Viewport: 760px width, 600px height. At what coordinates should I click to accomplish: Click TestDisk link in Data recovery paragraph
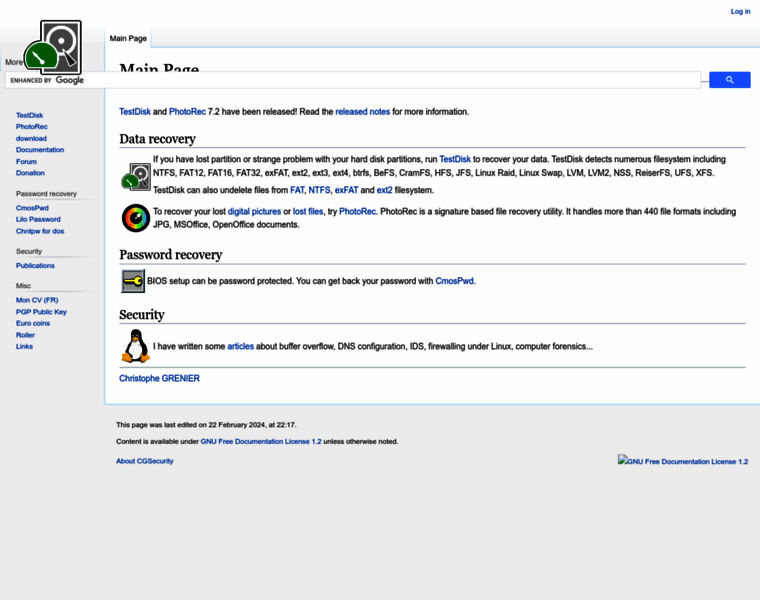pyautogui.click(x=455, y=159)
